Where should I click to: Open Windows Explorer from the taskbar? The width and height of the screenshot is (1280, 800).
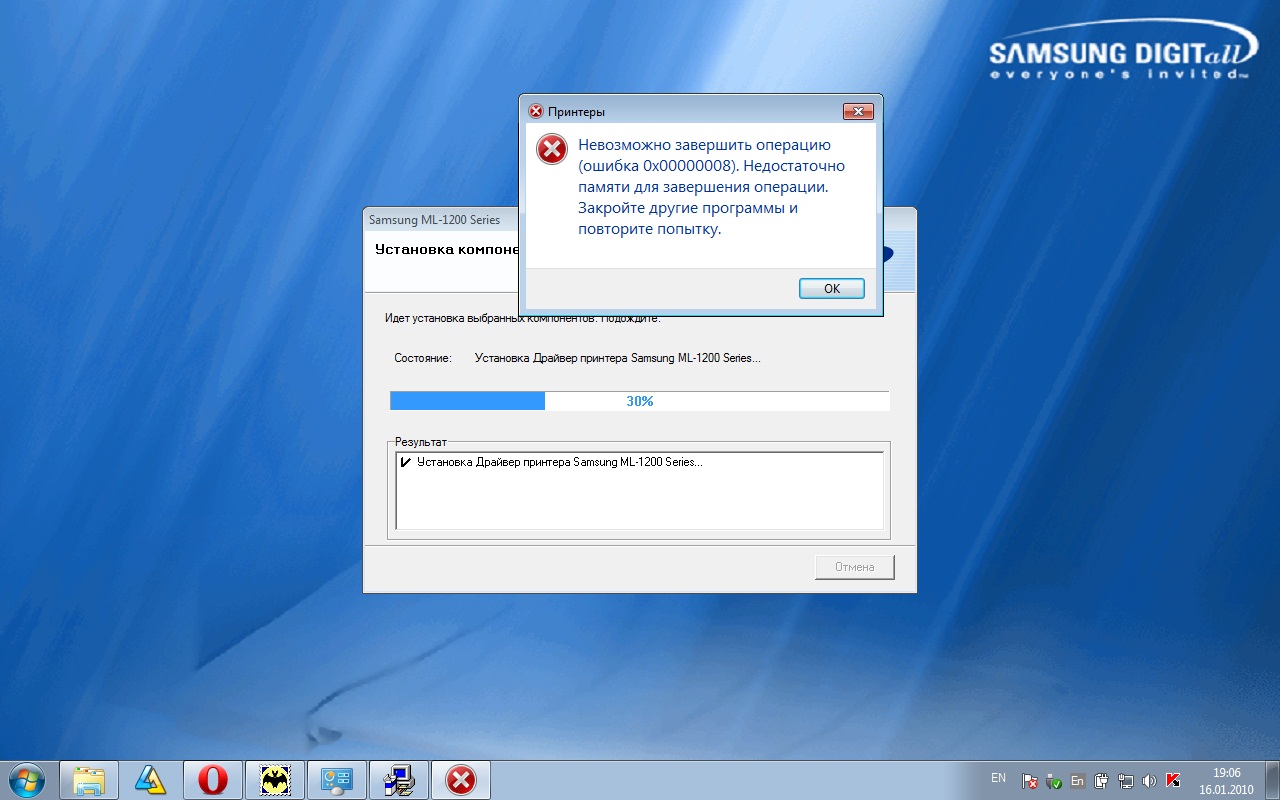click(x=89, y=779)
